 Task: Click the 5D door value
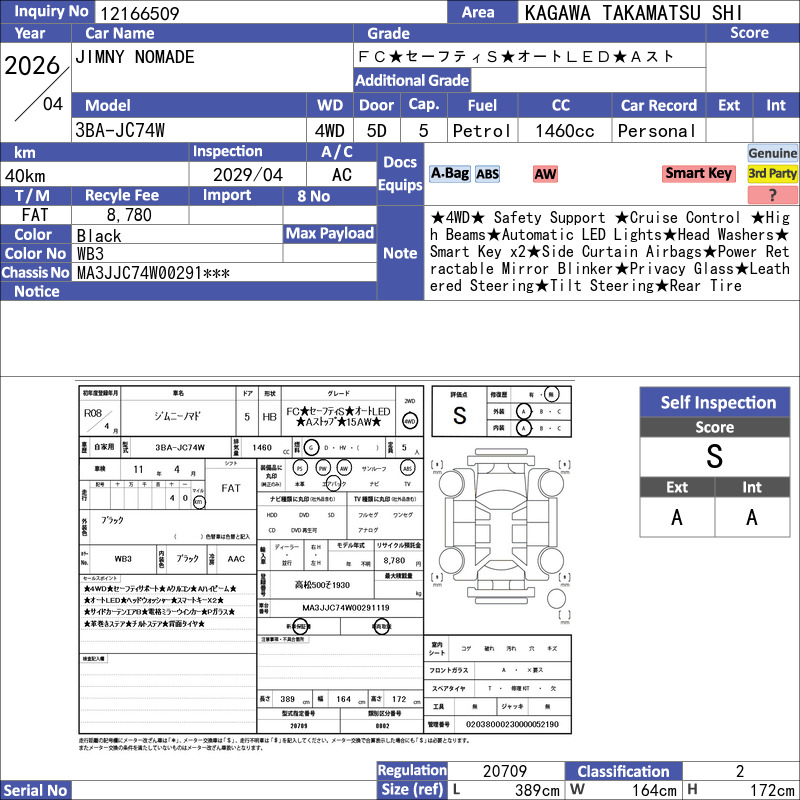coord(377,131)
